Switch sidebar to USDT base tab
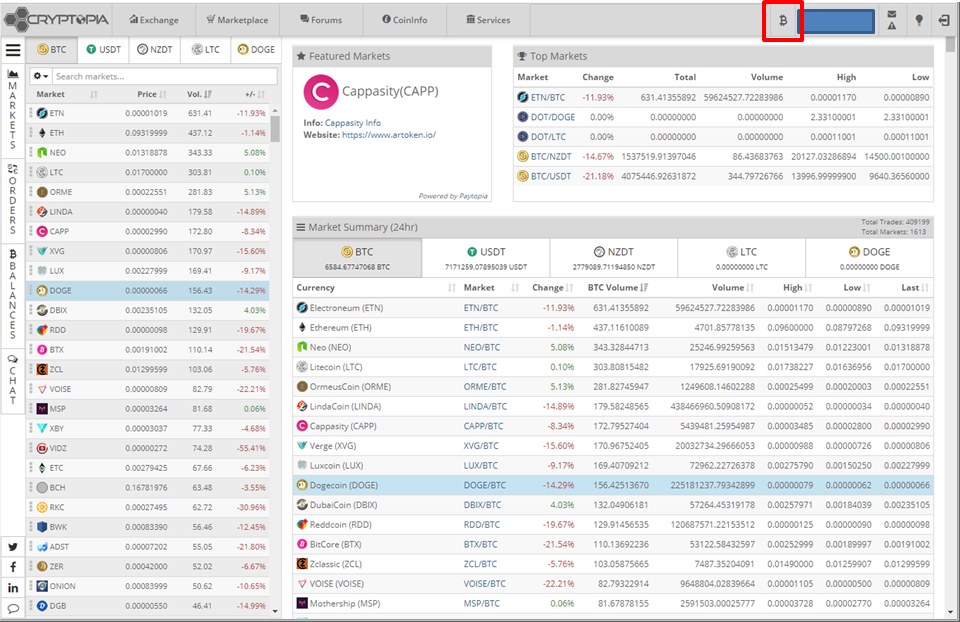This screenshot has width=960, height=622. pos(103,50)
